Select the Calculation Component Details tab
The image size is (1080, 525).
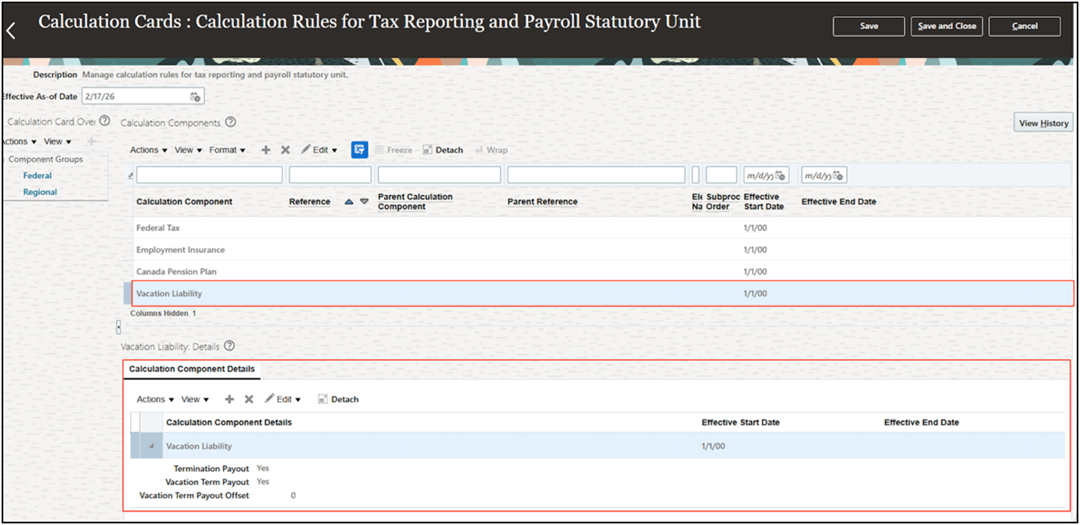click(x=191, y=369)
